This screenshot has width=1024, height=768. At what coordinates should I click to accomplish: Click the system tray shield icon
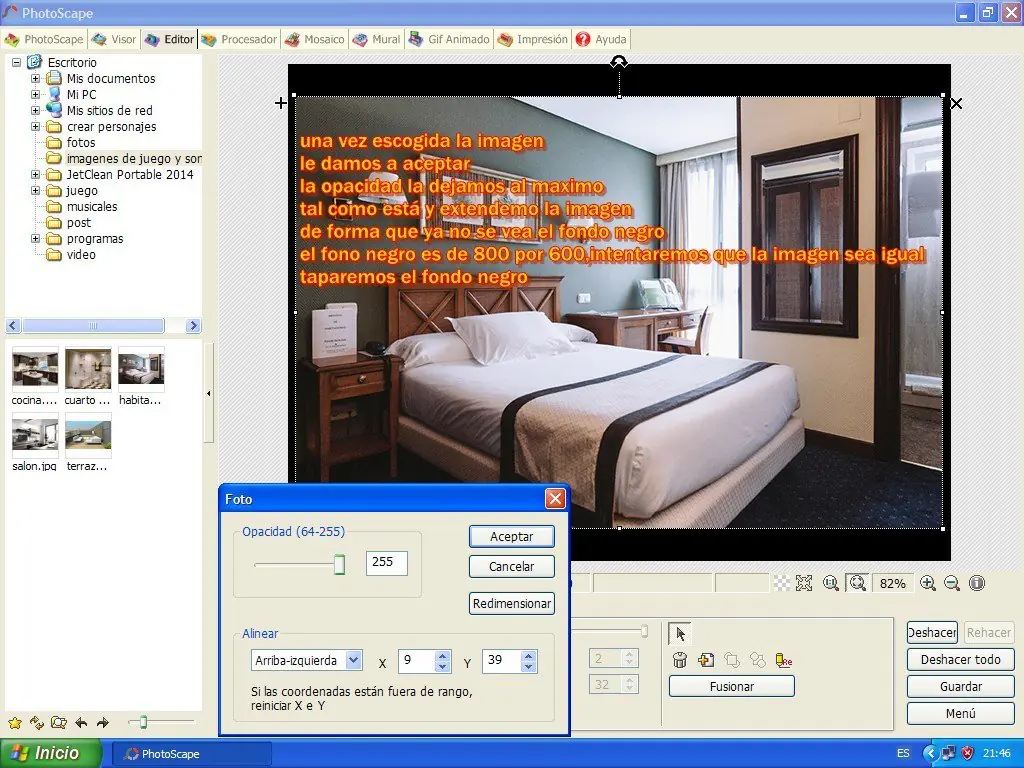[x=968, y=753]
